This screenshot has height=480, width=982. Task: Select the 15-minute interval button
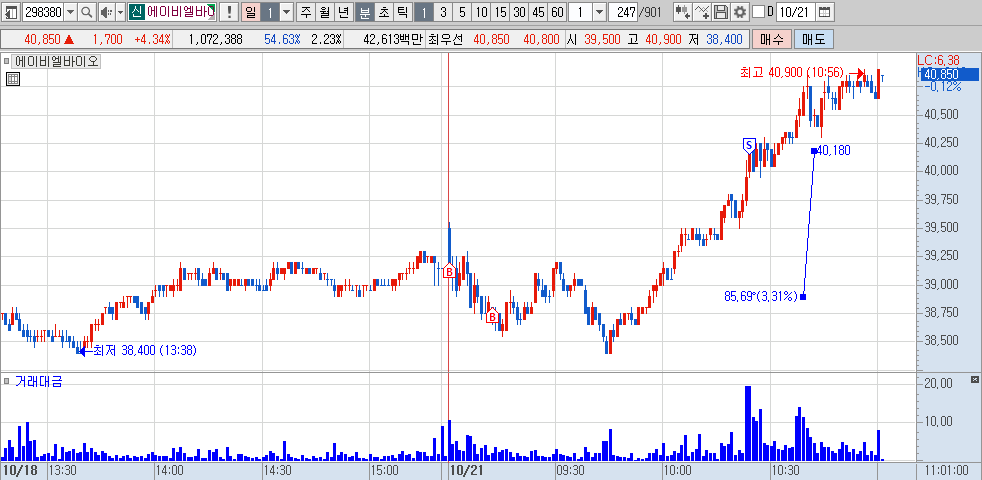click(x=500, y=12)
